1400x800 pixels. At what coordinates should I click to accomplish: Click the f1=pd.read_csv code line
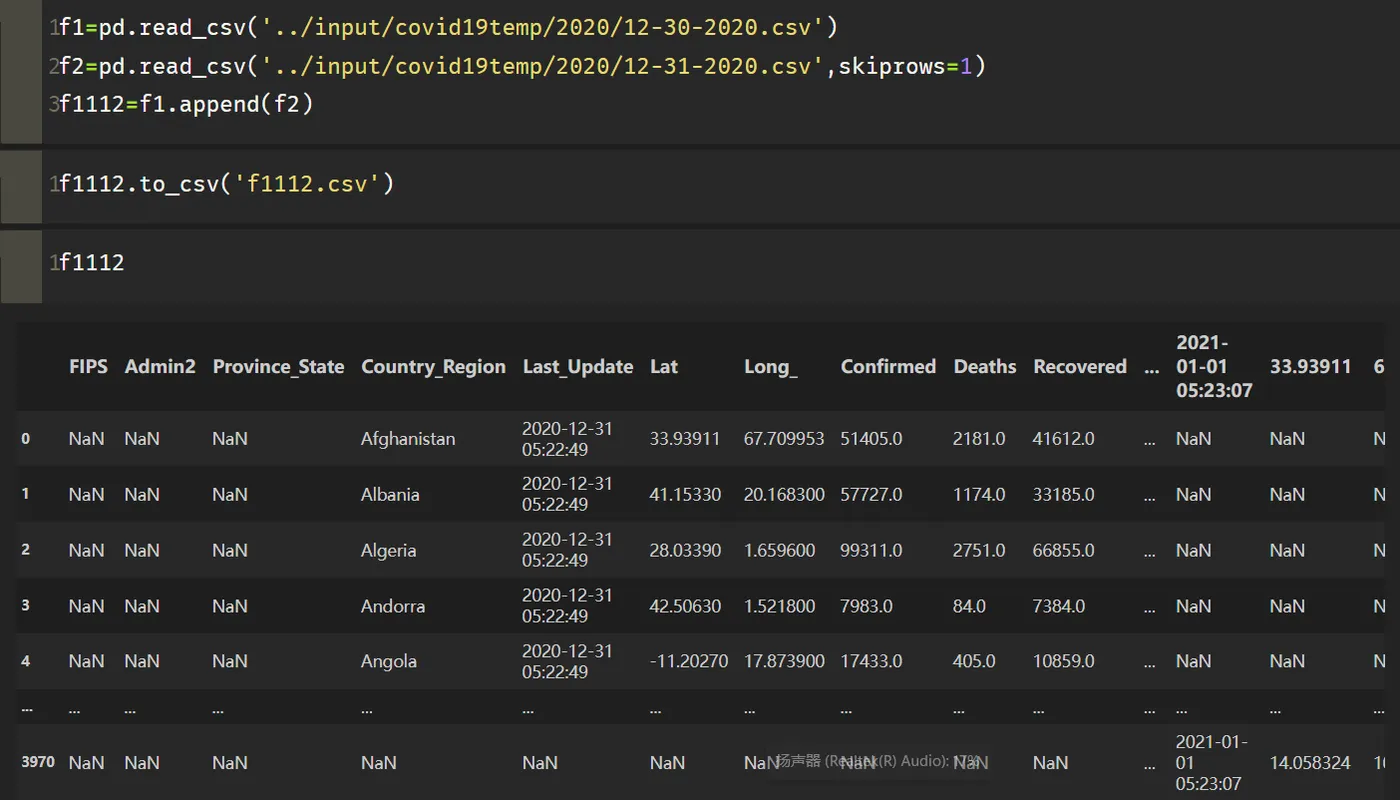tap(447, 28)
